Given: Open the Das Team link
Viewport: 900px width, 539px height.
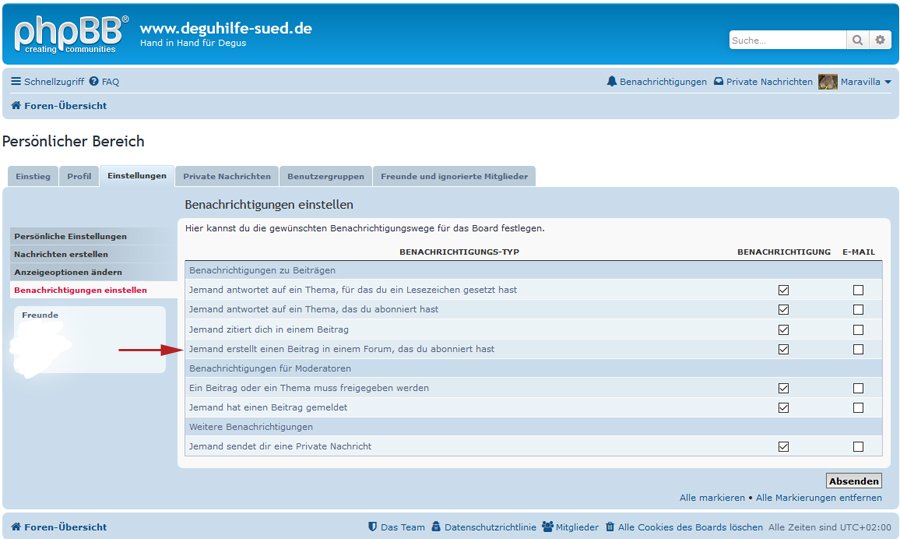Looking at the screenshot, I should 403,527.
